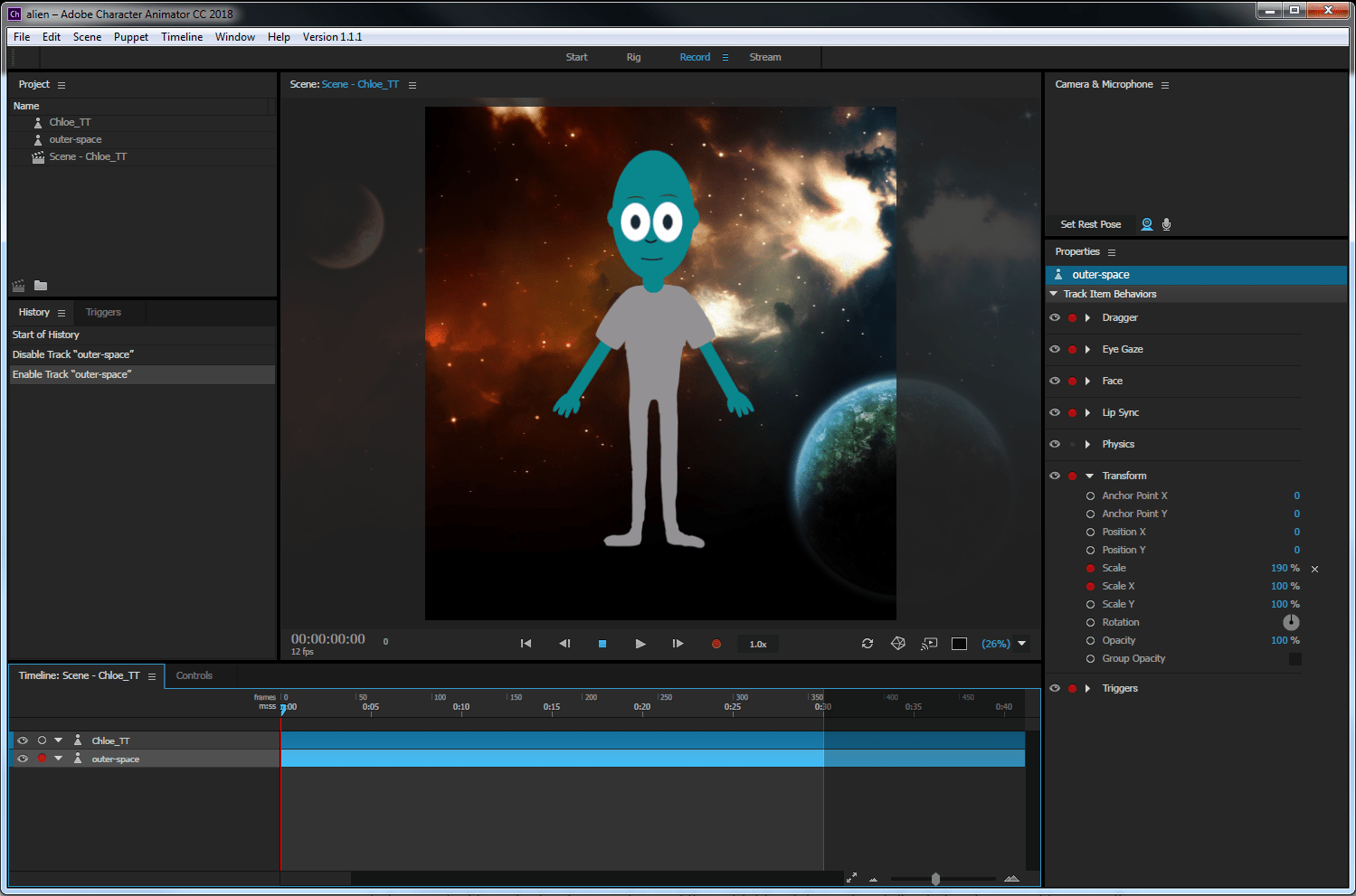Hide the Chloe_TT track with eye icon

click(23, 740)
